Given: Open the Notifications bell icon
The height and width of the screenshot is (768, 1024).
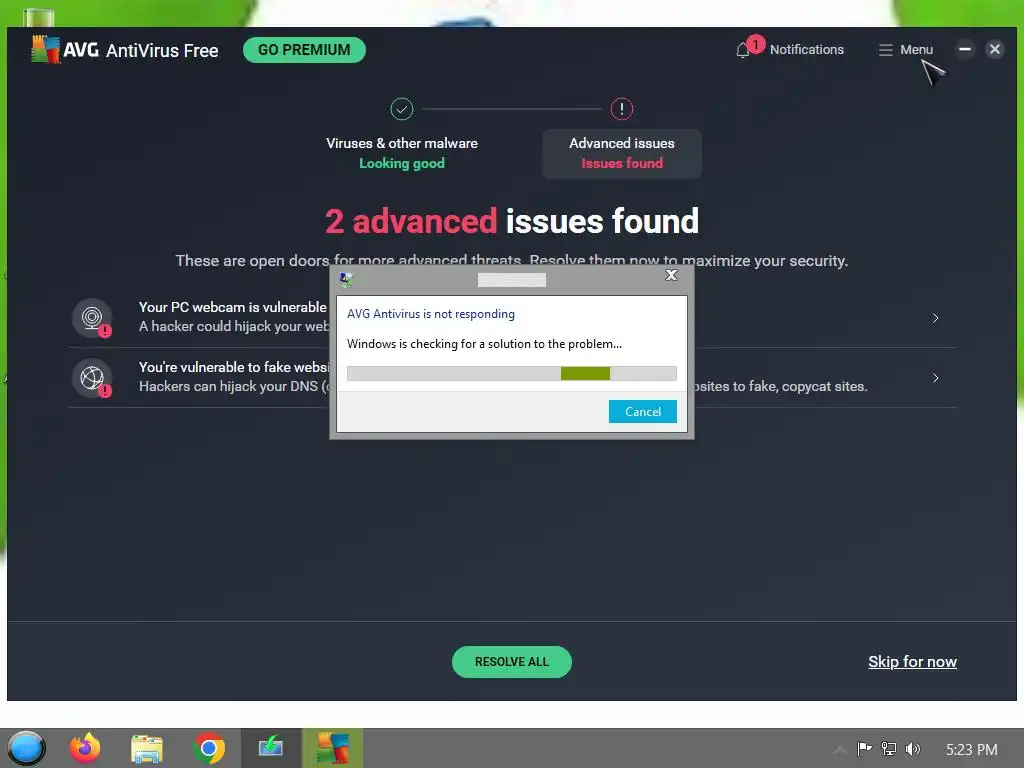Looking at the screenshot, I should 743,50.
